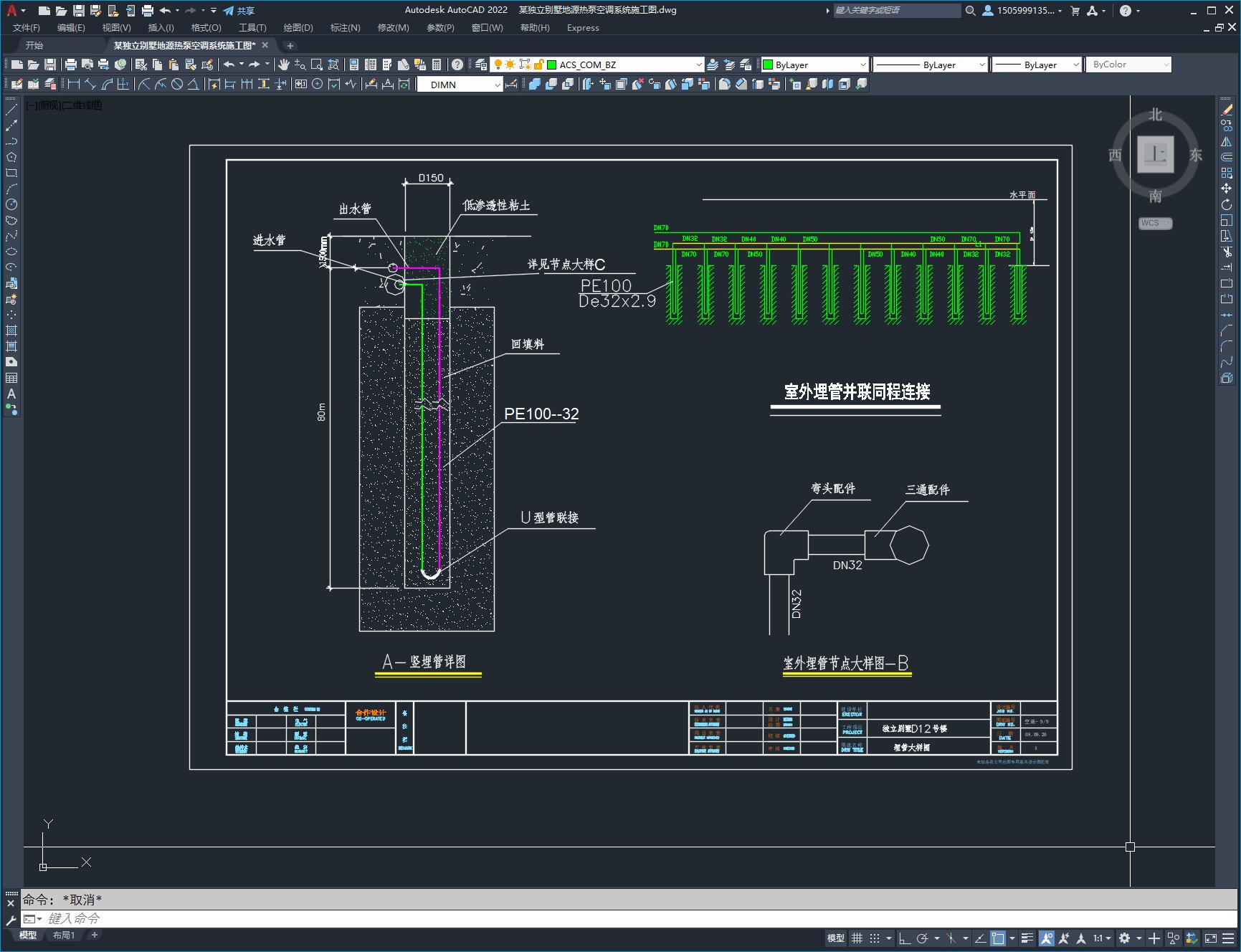Viewport: 1241px width, 952px height.
Task: Switch to the 布局1 layout tab
Action: pyautogui.click(x=64, y=935)
